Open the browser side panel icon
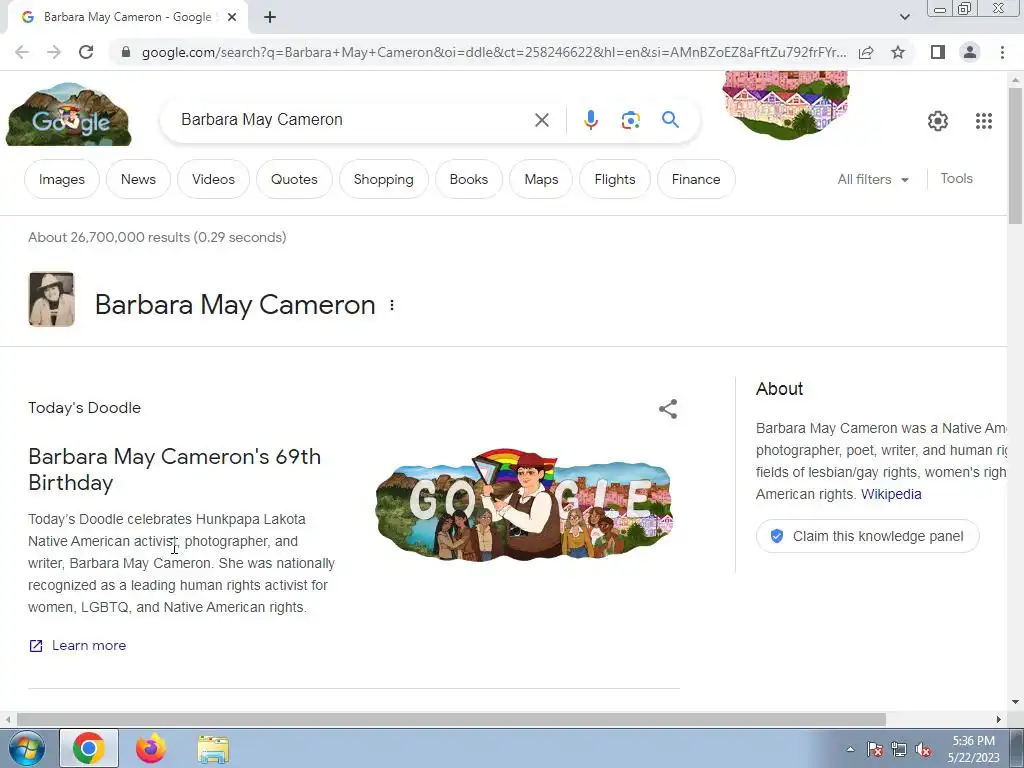1024x768 pixels. (938, 52)
